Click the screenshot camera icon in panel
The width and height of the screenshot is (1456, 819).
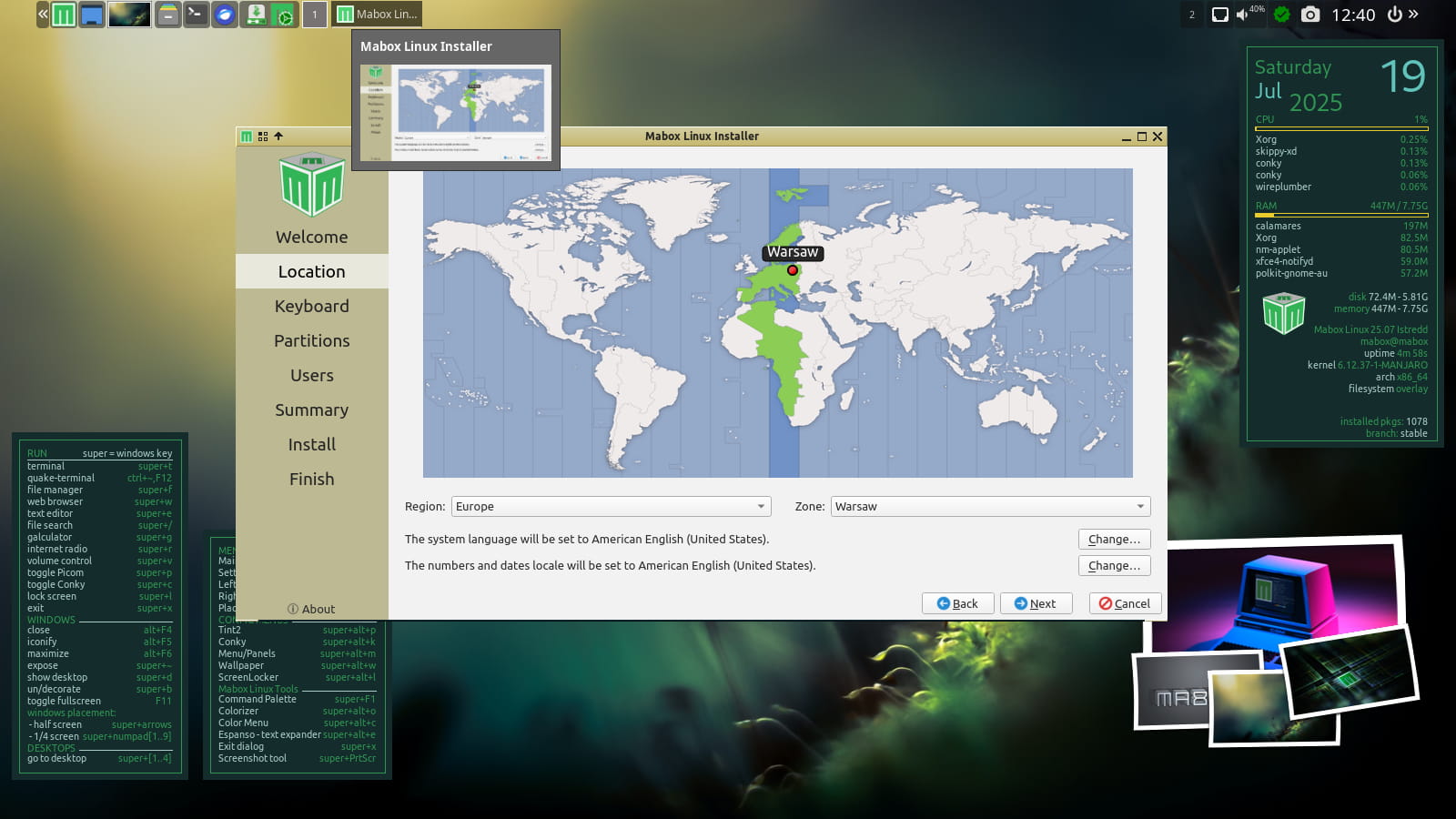coord(1310,15)
